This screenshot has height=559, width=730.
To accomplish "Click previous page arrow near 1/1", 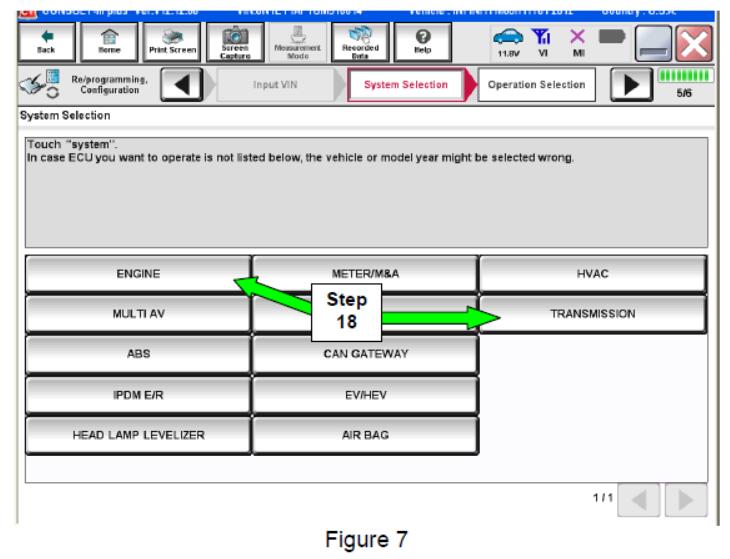I will [x=638, y=500].
